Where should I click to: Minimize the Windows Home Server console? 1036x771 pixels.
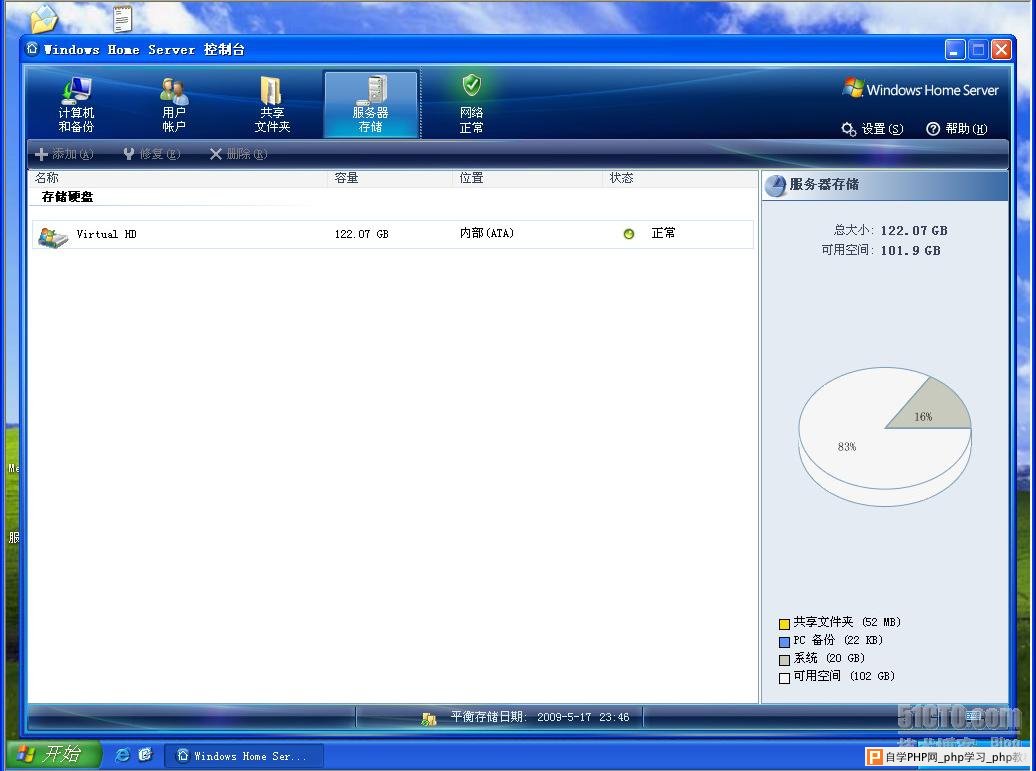[x=955, y=50]
